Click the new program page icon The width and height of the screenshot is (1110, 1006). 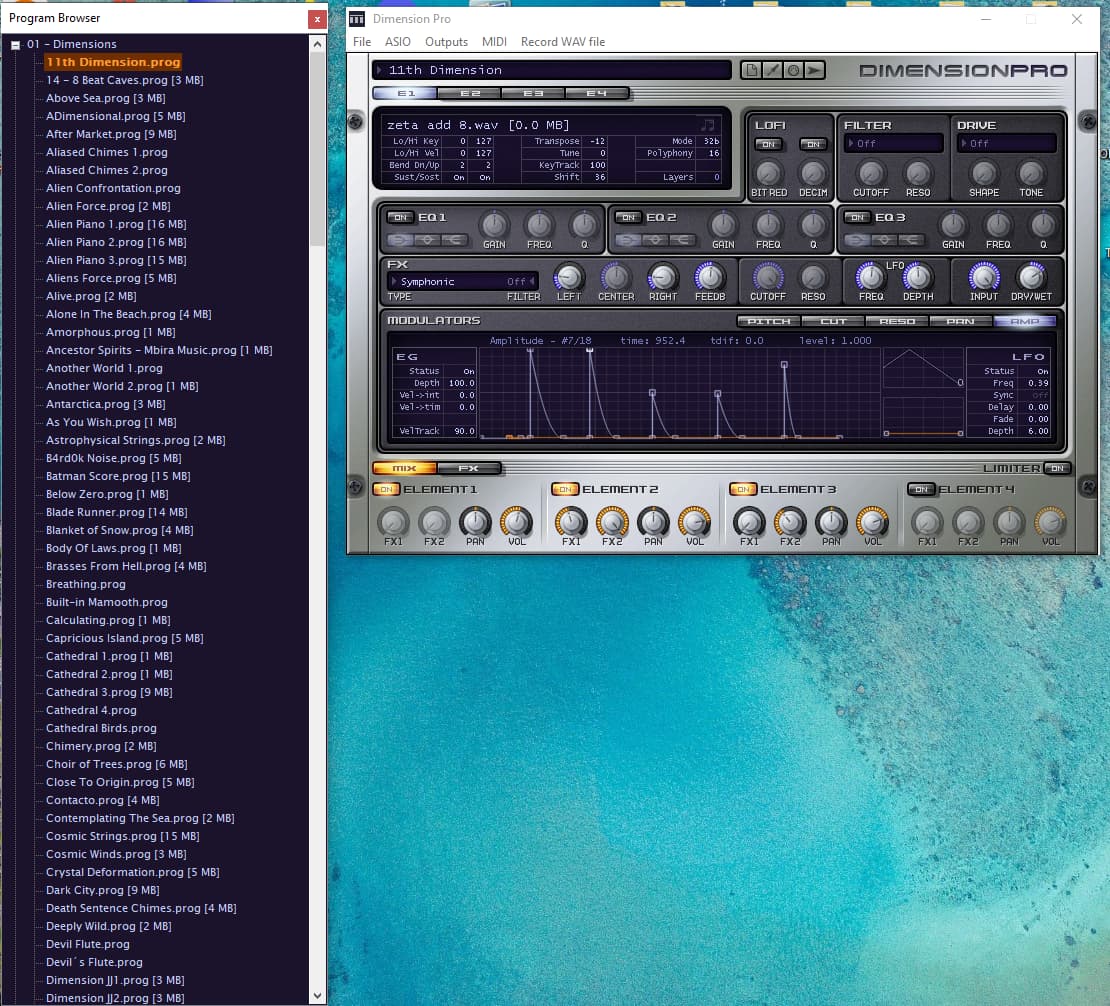pyautogui.click(x=752, y=70)
